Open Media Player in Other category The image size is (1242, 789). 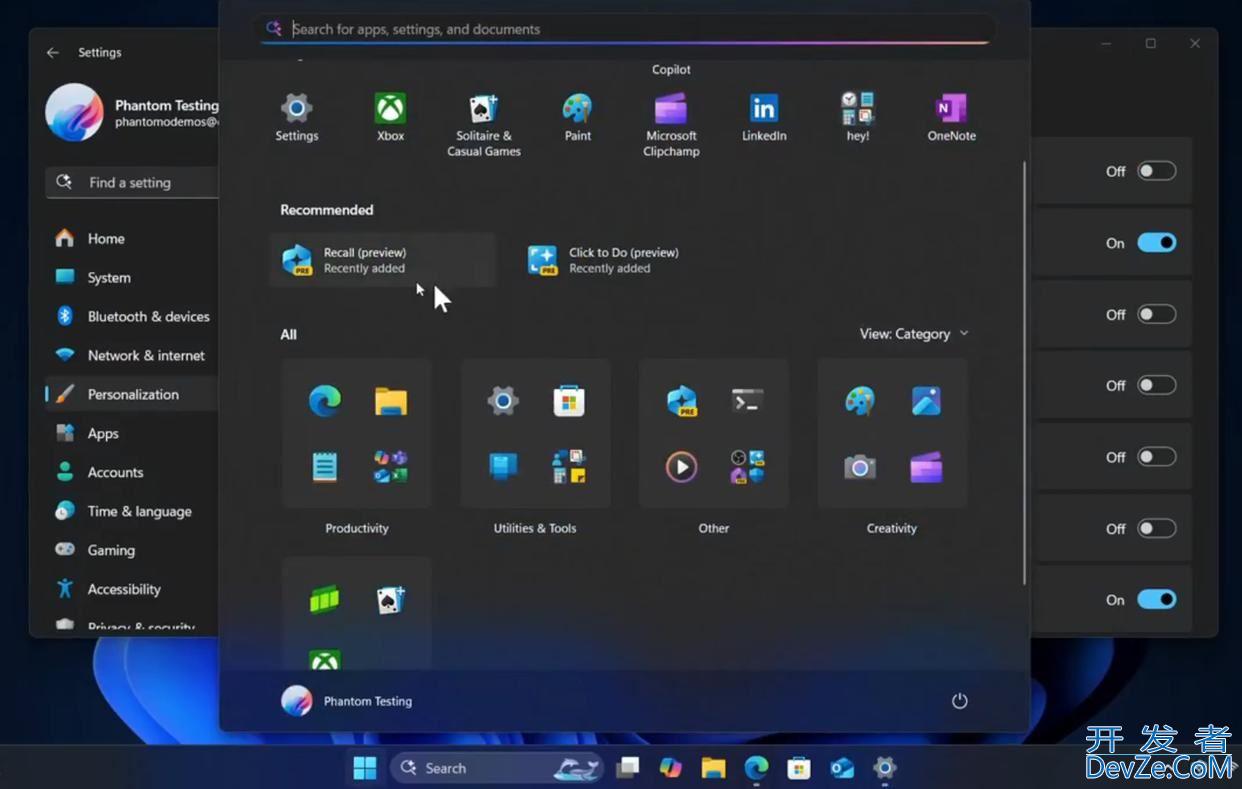(x=681, y=467)
